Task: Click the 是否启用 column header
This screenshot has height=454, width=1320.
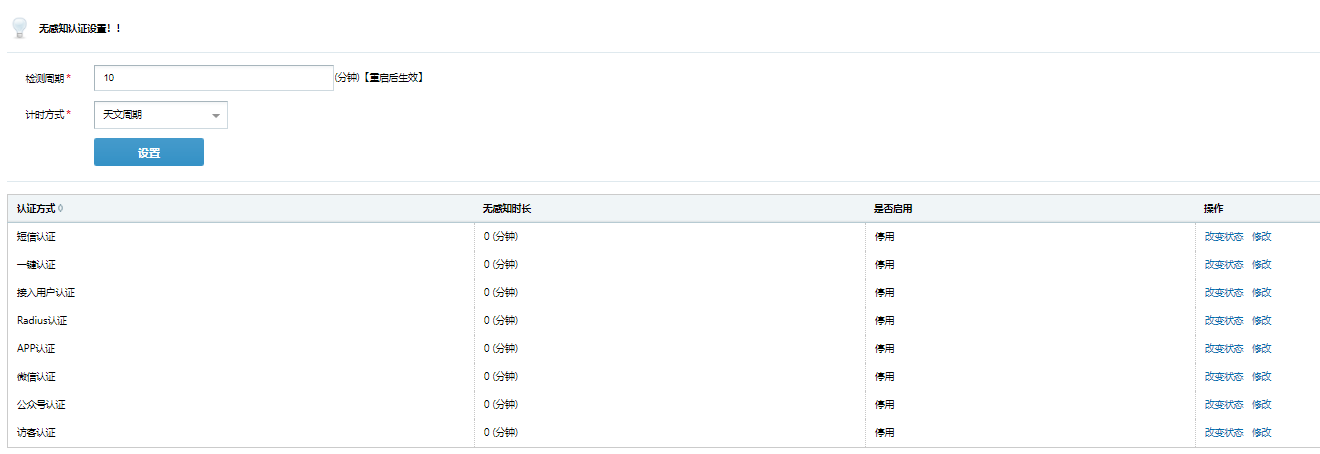Action: click(894, 209)
